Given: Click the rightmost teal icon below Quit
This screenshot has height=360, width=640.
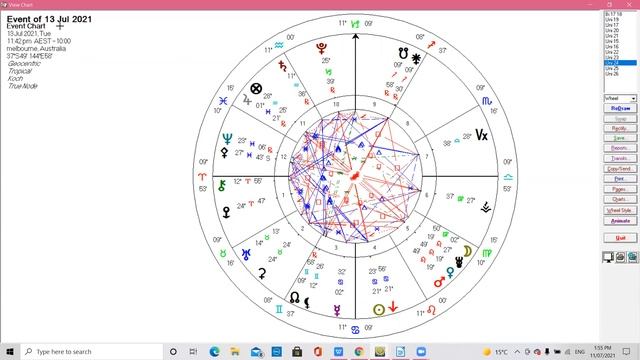Looking at the screenshot, I should (632, 257).
